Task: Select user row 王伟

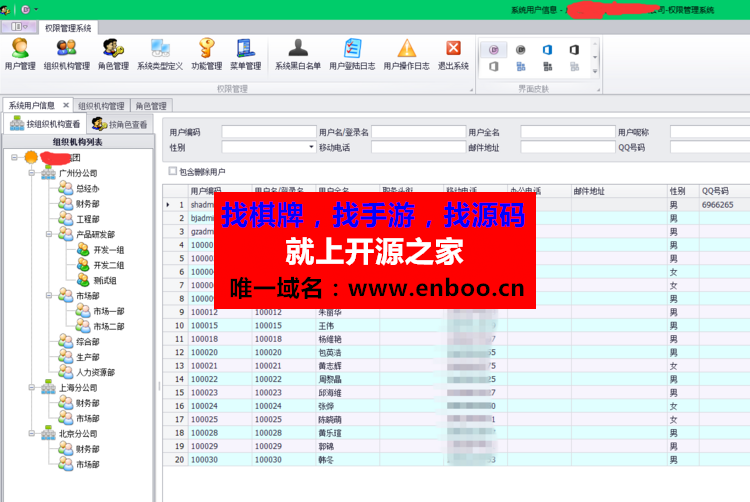Action: click(x=456, y=326)
